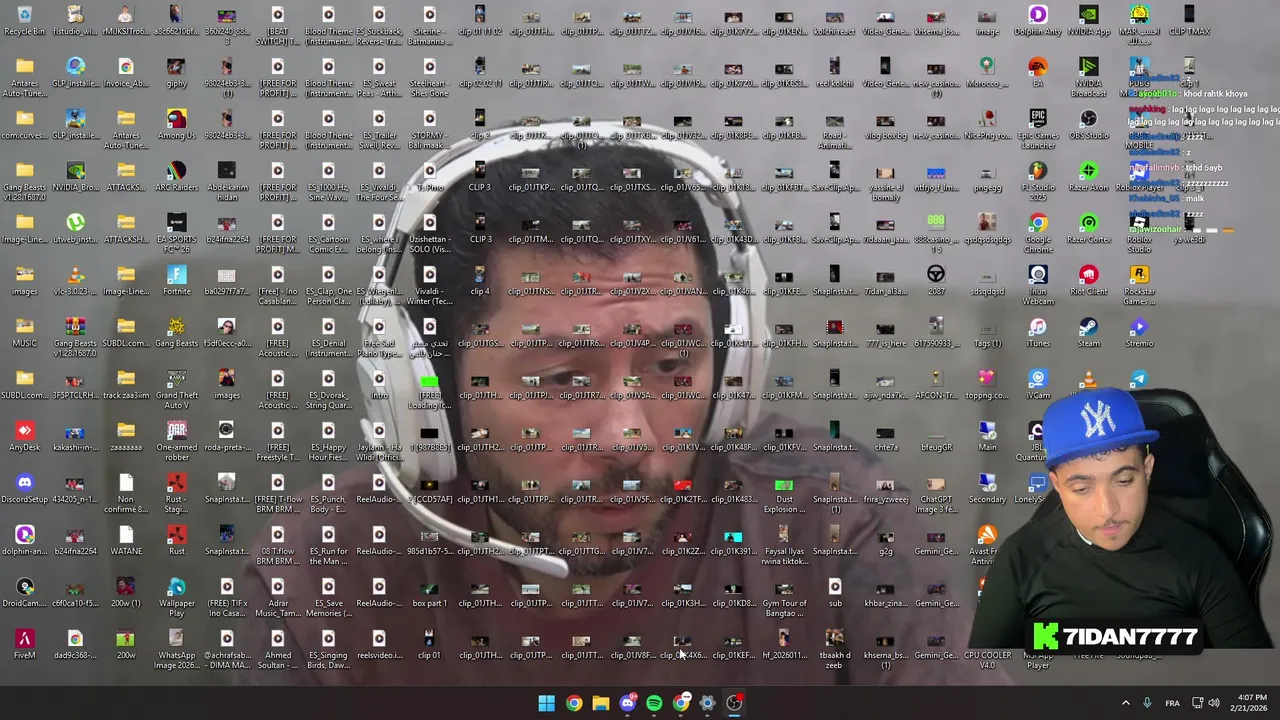Open the giphy image file

pyautogui.click(x=176, y=72)
